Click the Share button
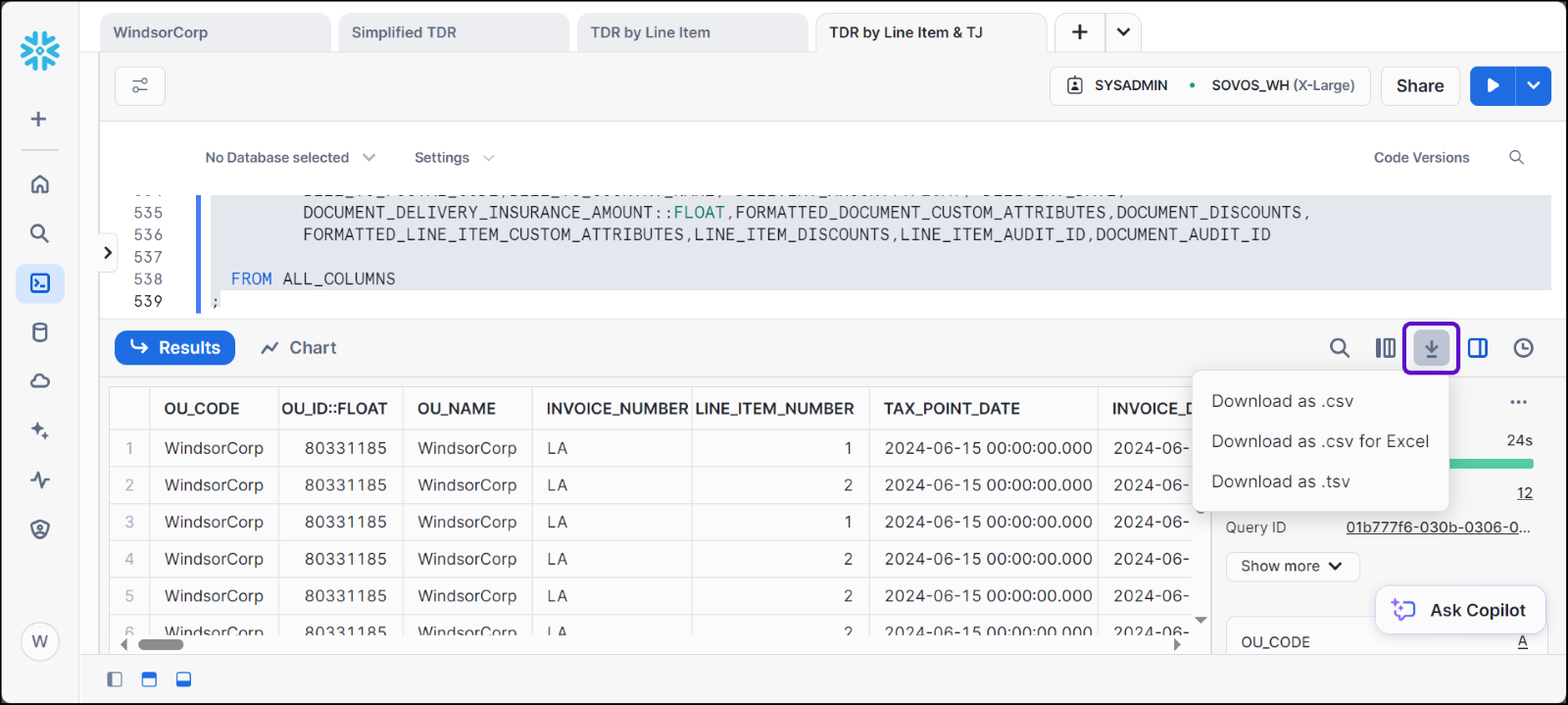 1419,86
